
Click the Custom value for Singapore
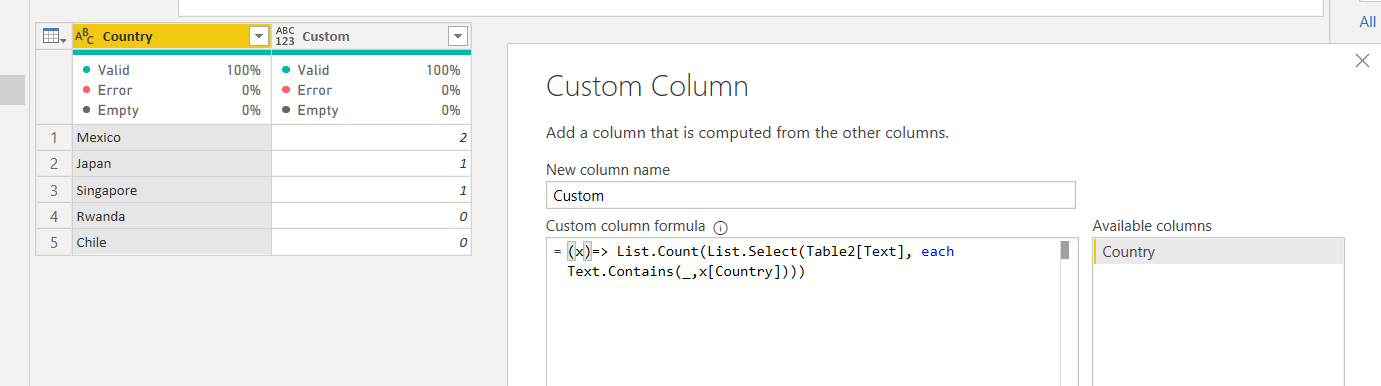[x=371, y=190]
